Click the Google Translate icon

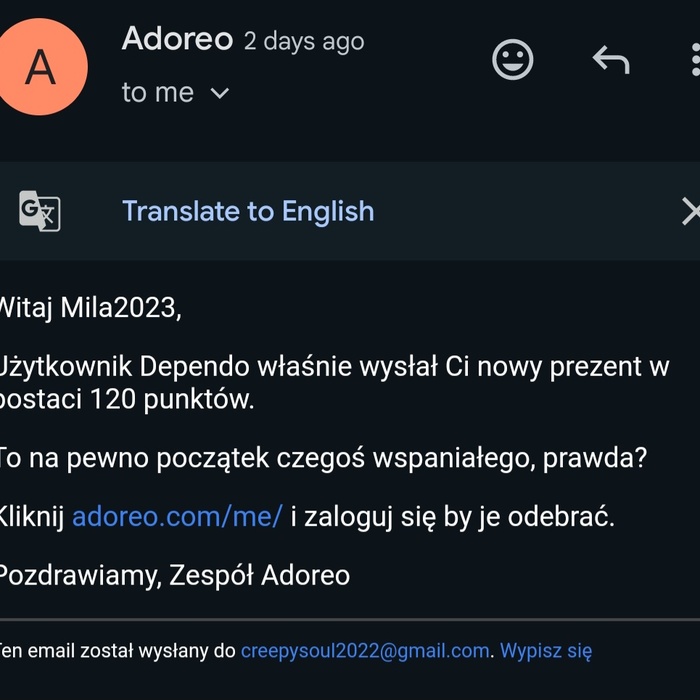pos(40,211)
